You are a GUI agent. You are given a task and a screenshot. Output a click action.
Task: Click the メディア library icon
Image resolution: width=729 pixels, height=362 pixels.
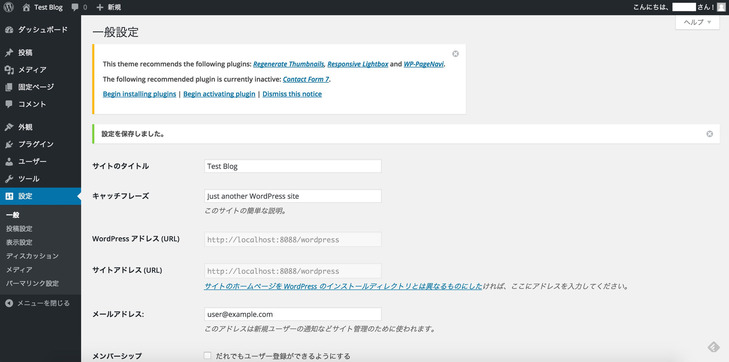click(9, 70)
